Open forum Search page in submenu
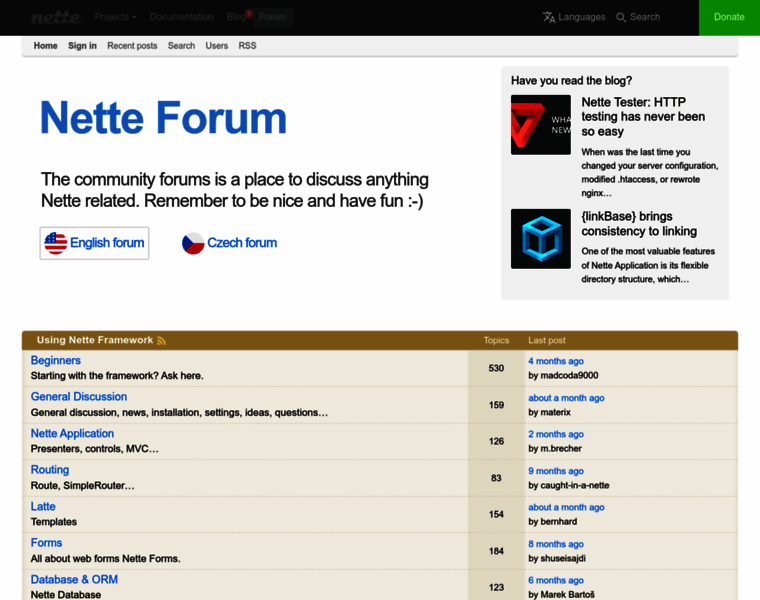The image size is (760, 600). 181,46
